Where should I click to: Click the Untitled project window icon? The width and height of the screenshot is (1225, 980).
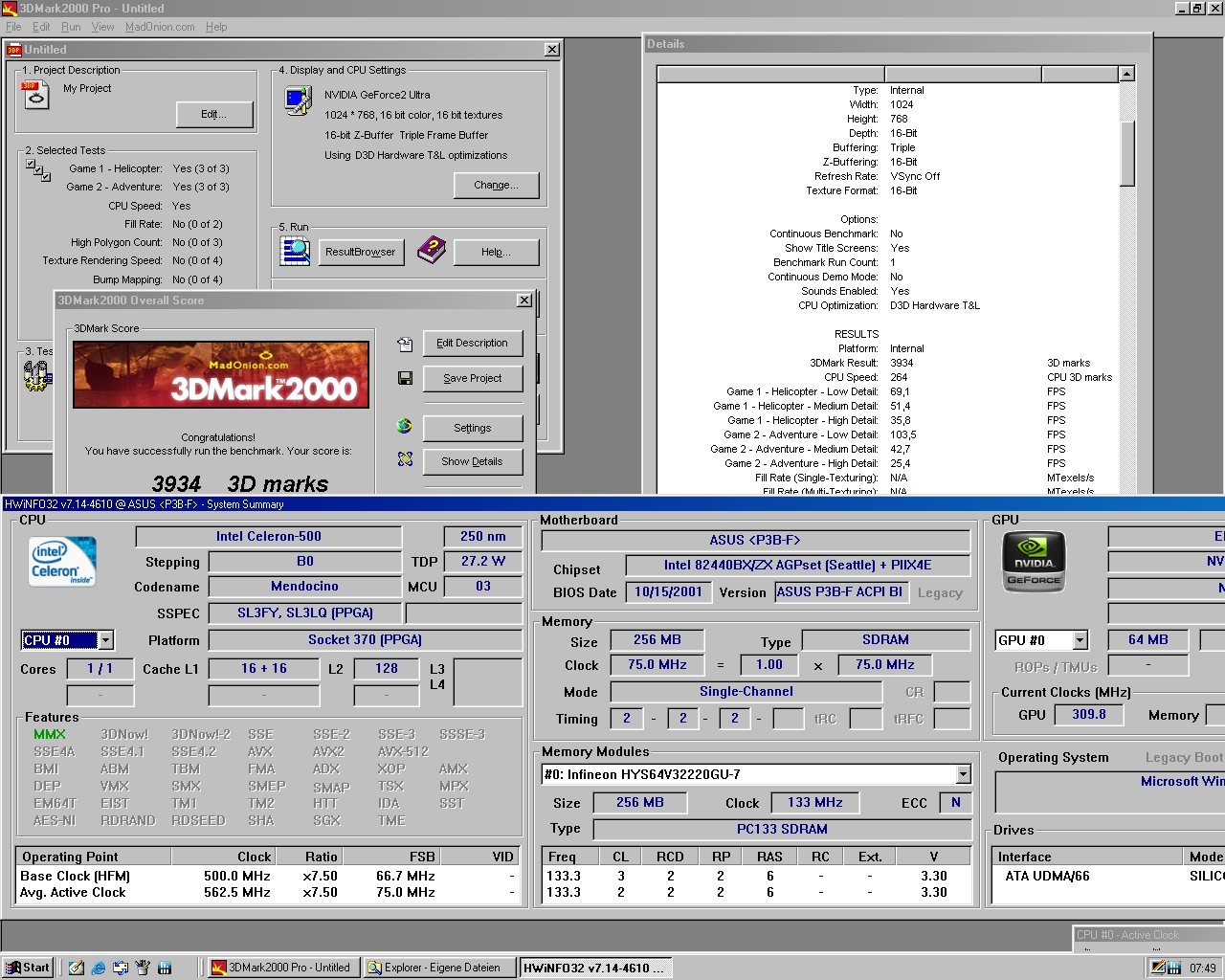point(14,50)
